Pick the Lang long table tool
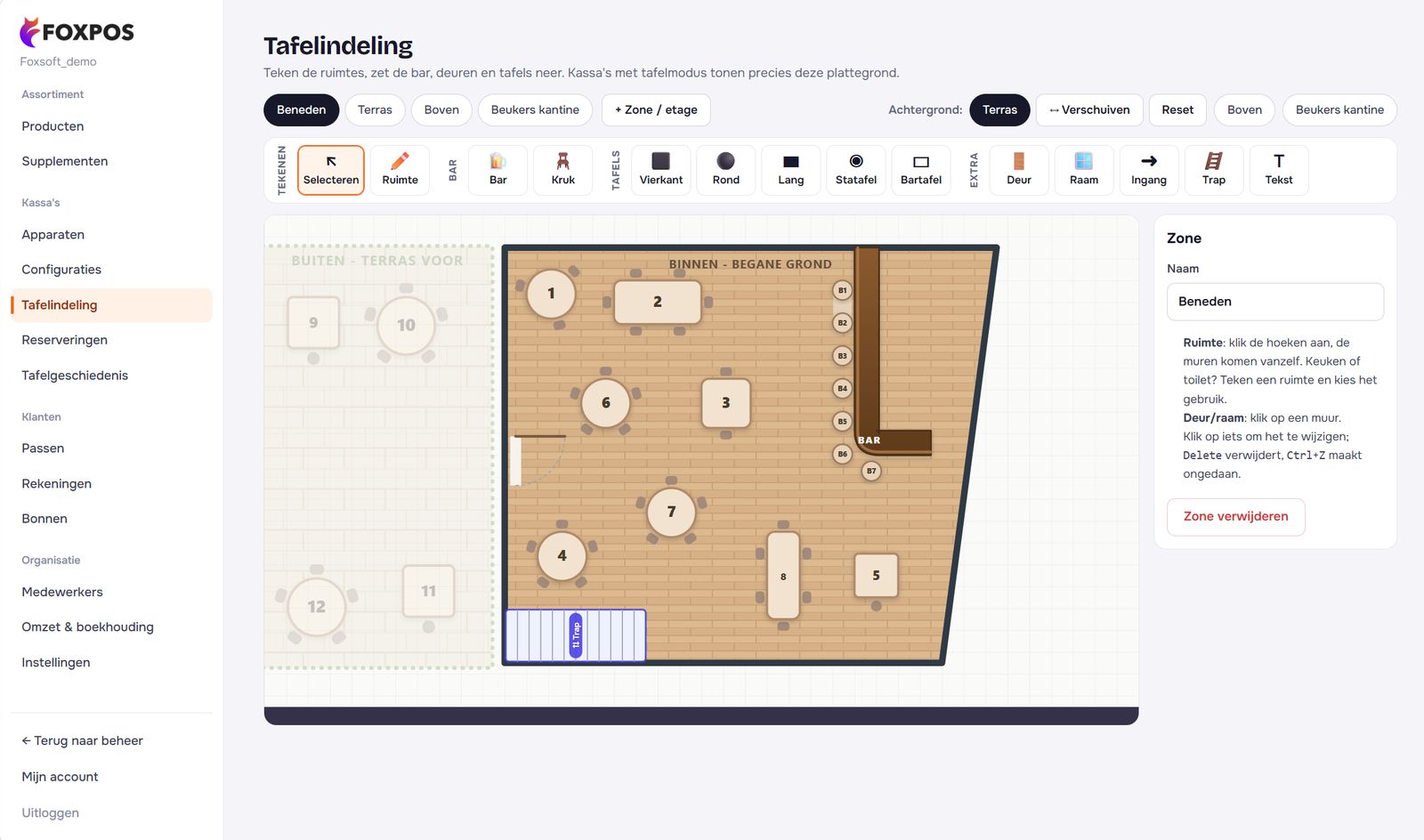The height and width of the screenshot is (840, 1424). click(x=790, y=170)
